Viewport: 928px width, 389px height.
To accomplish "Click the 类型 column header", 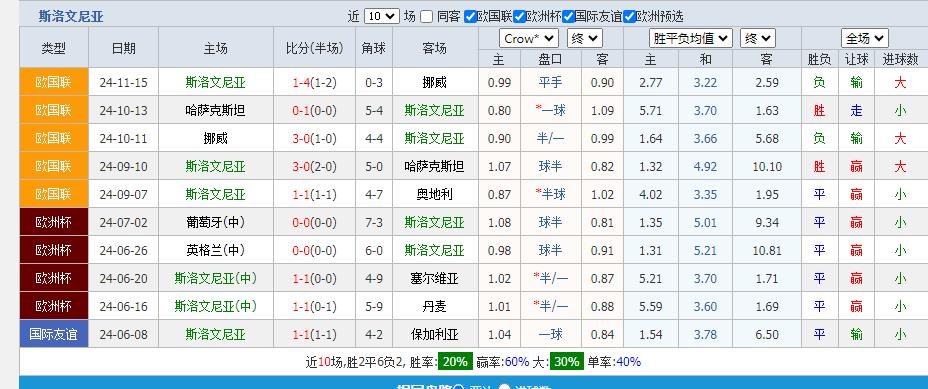I will (x=54, y=48).
